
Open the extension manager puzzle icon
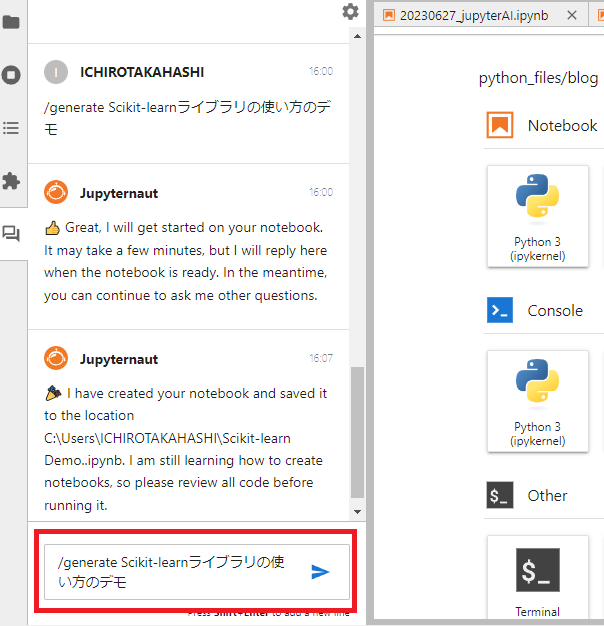(x=12, y=181)
